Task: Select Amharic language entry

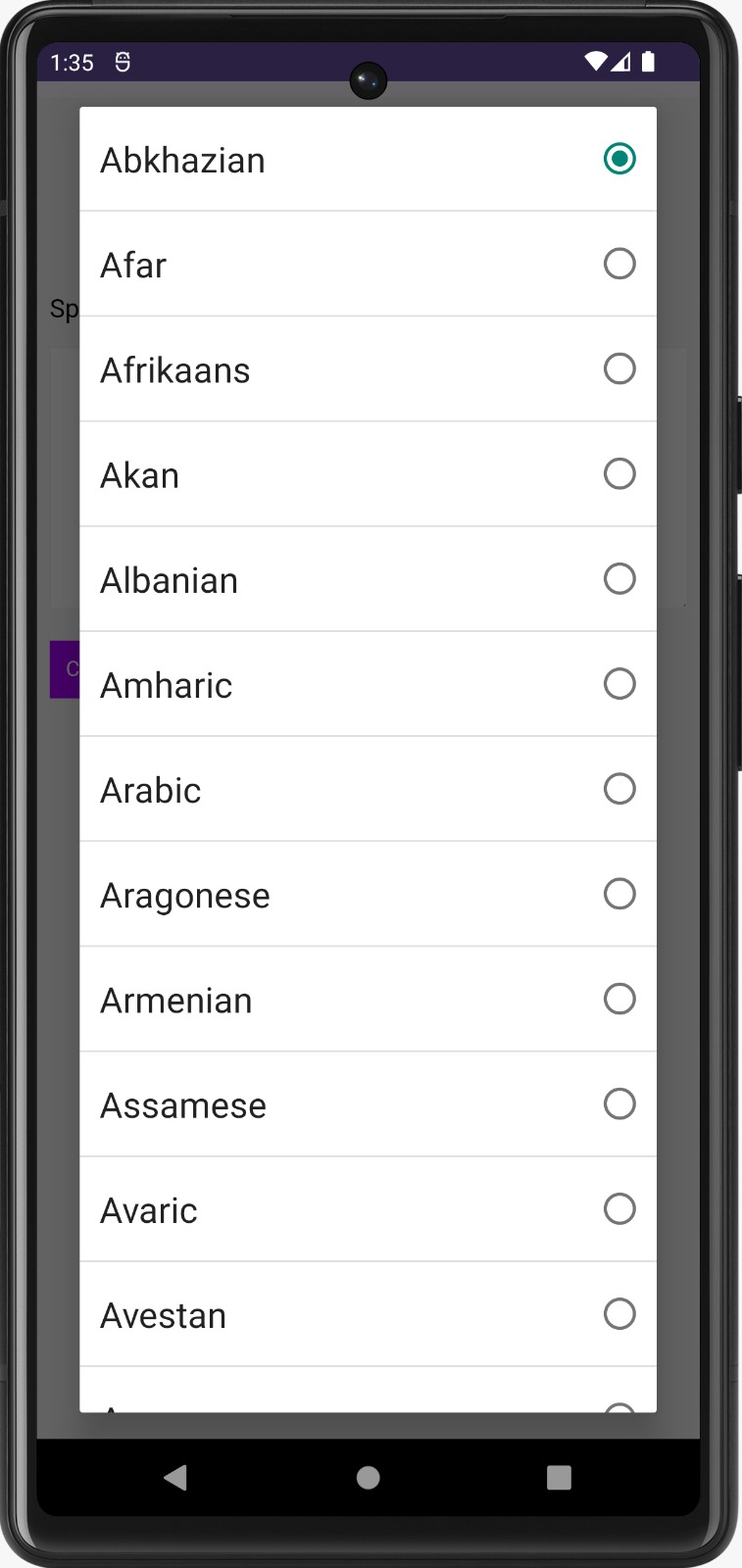Action: point(368,684)
